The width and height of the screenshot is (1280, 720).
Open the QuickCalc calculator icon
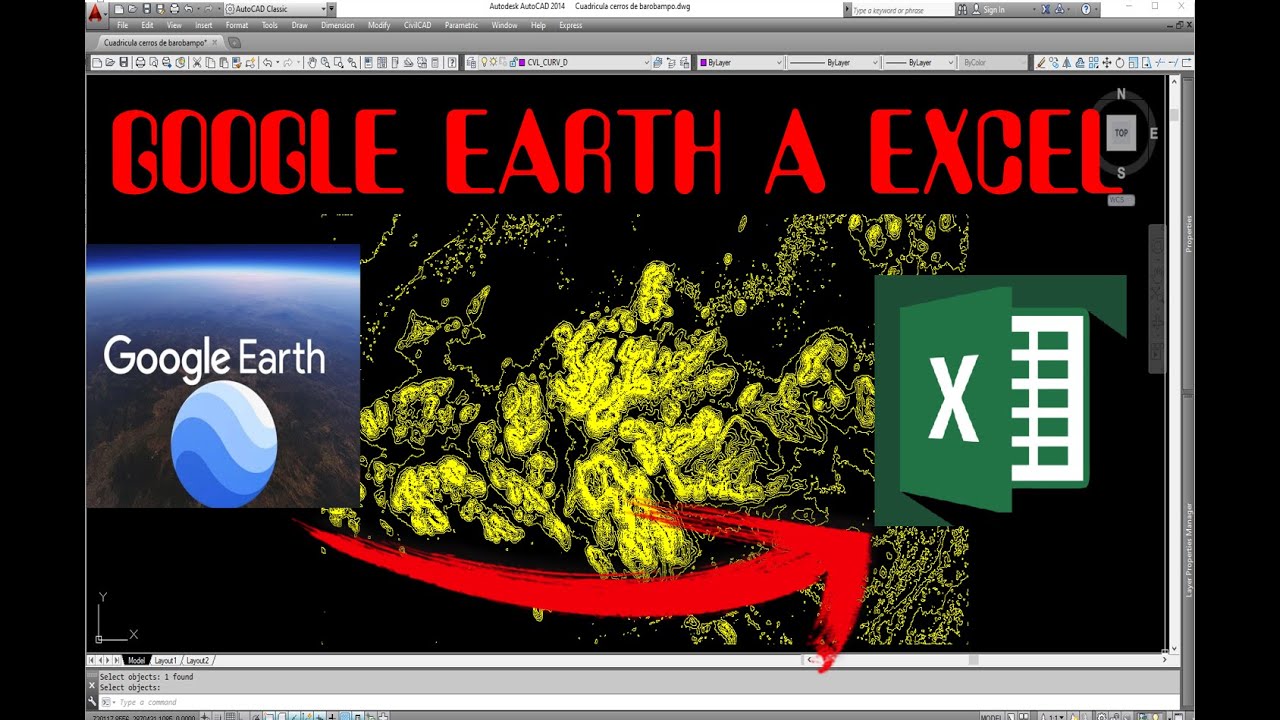coord(436,62)
